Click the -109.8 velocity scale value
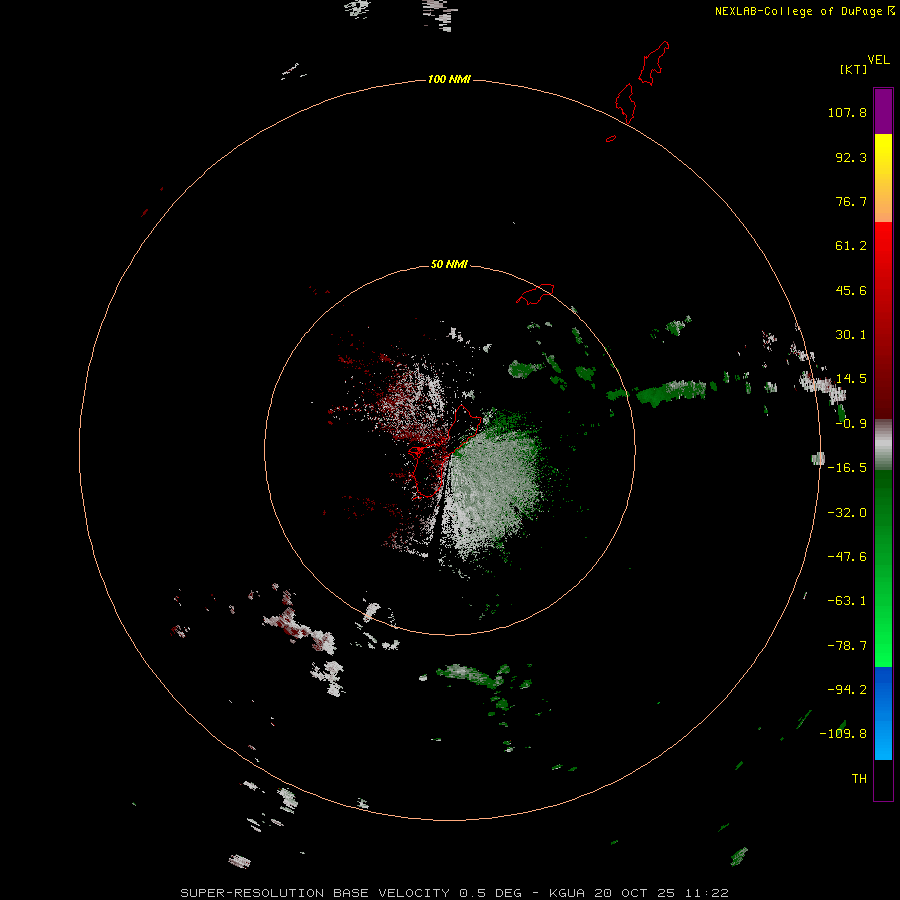This screenshot has height=900, width=900. click(x=843, y=734)
